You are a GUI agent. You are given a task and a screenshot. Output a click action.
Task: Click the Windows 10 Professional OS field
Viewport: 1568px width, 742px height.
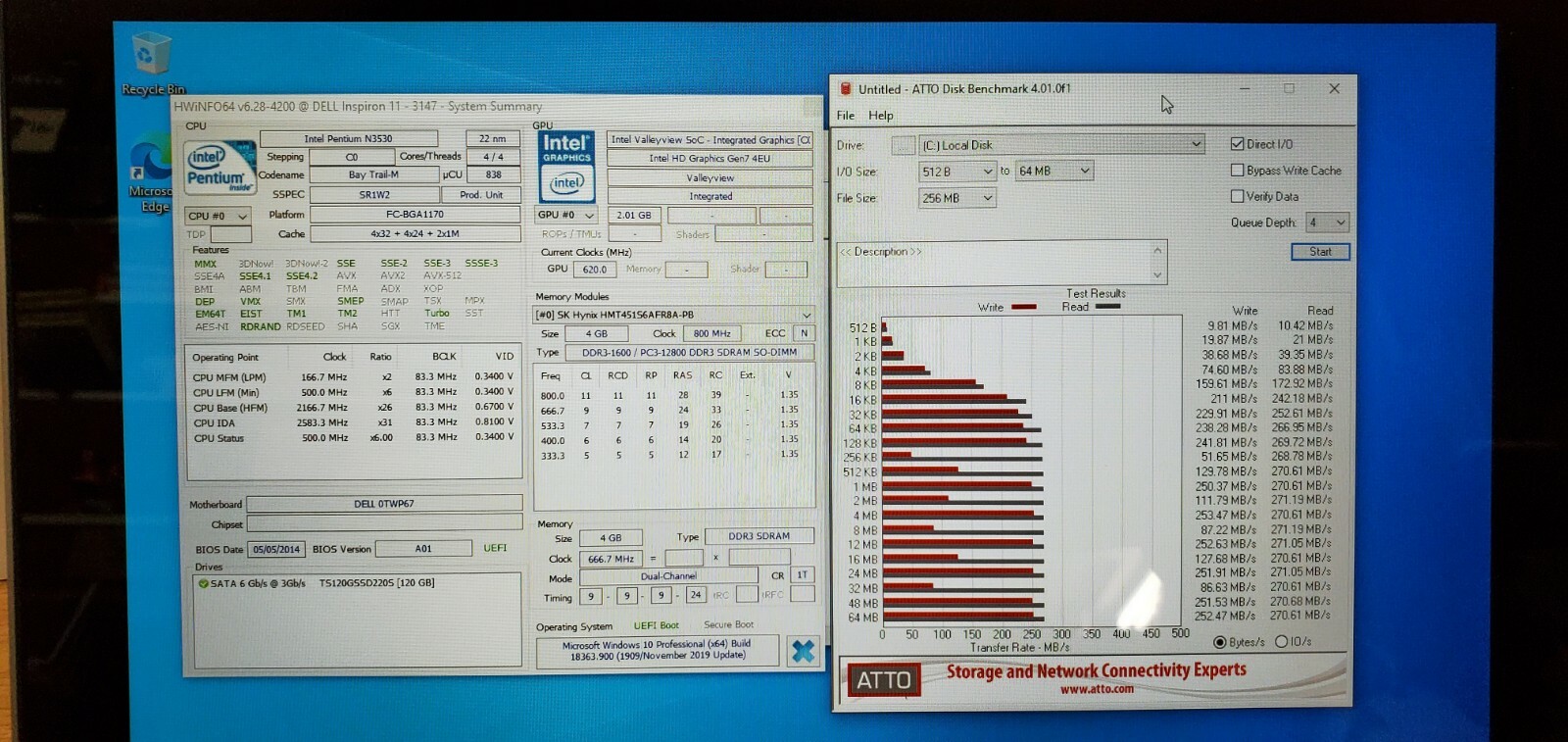point(657,650)
